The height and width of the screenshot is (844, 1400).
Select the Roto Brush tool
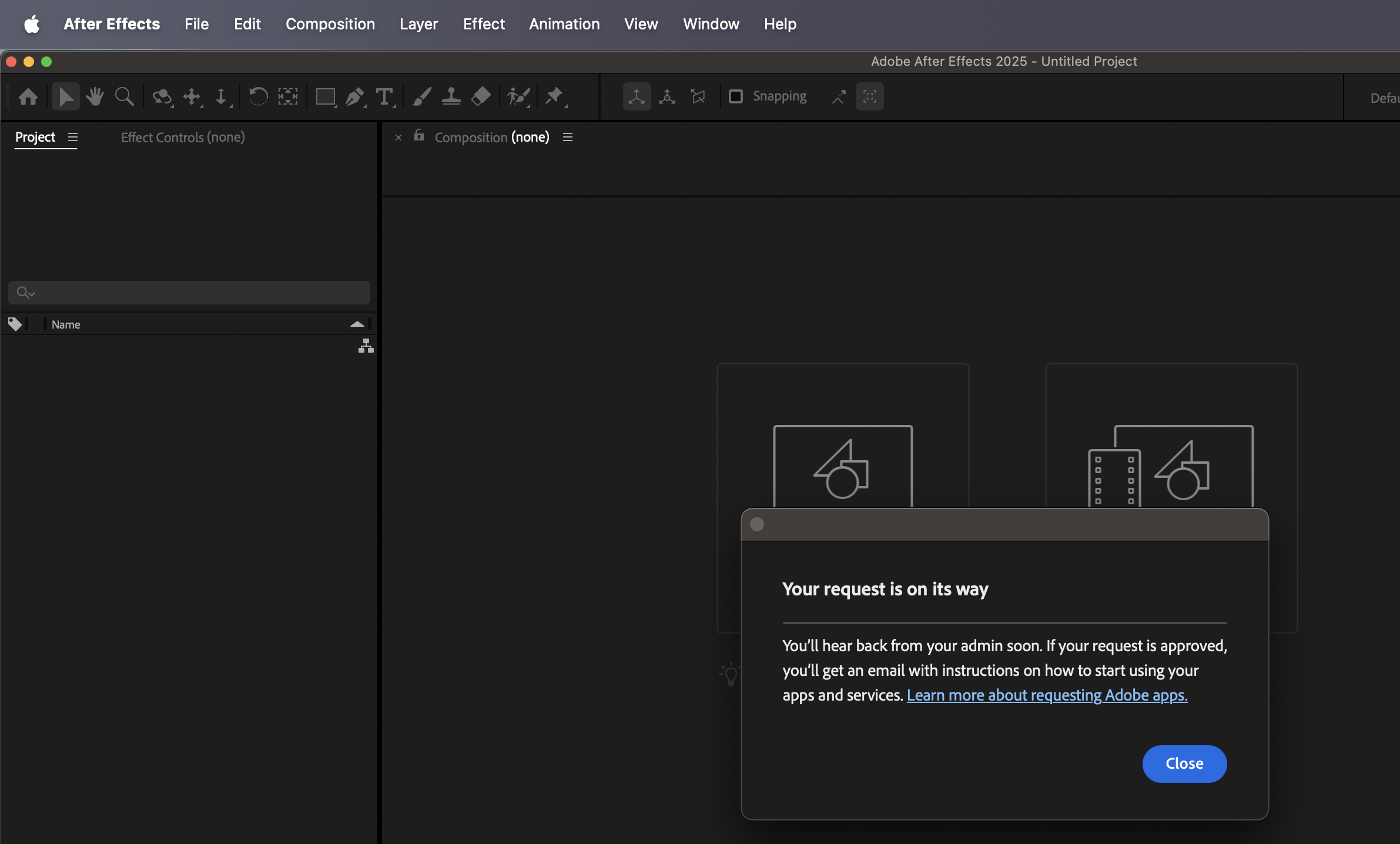coord(519,96)
